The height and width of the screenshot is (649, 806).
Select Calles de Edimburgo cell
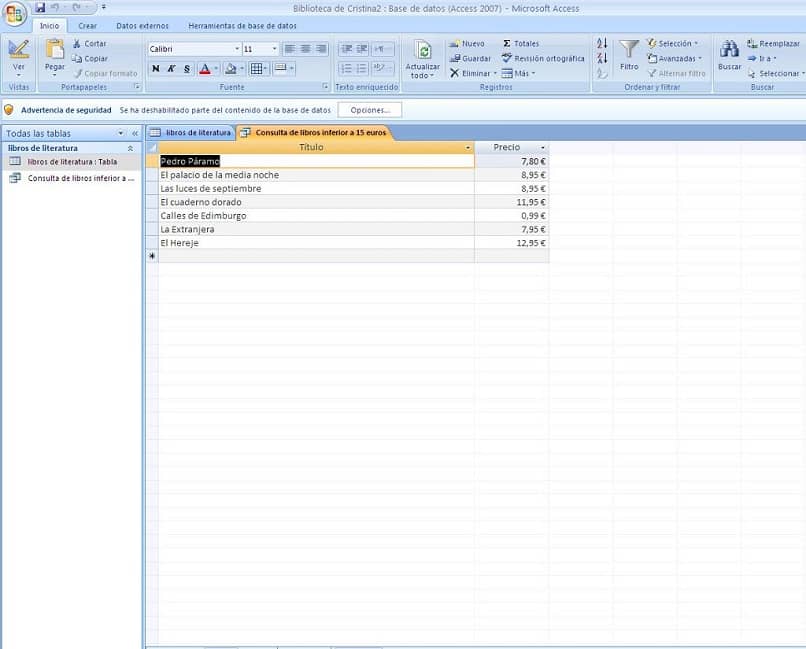coord(316,216)
